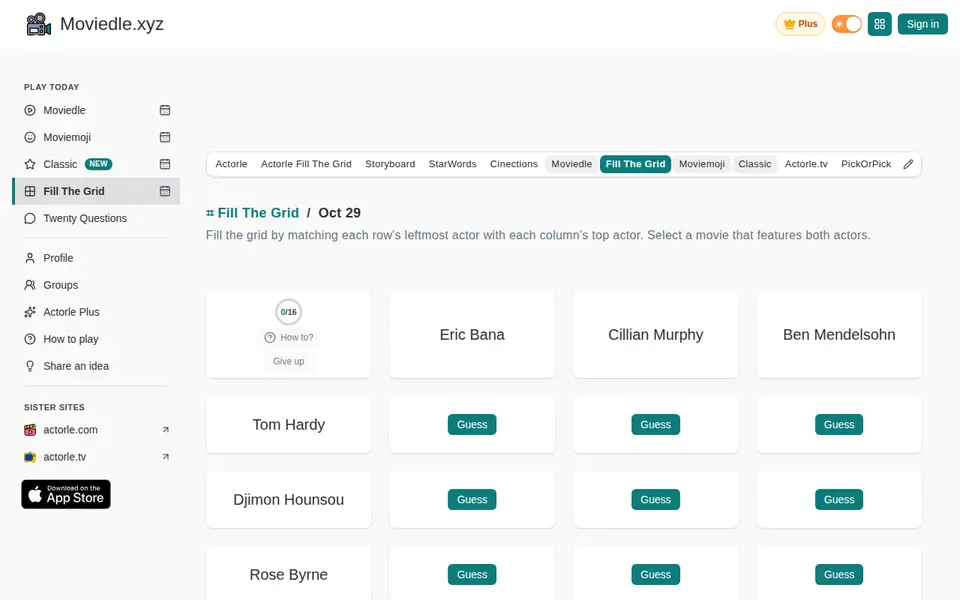Click the pencil edit tabs icon
The width and height of the screenshot is (960, 600).
click(x=908, y=164)
